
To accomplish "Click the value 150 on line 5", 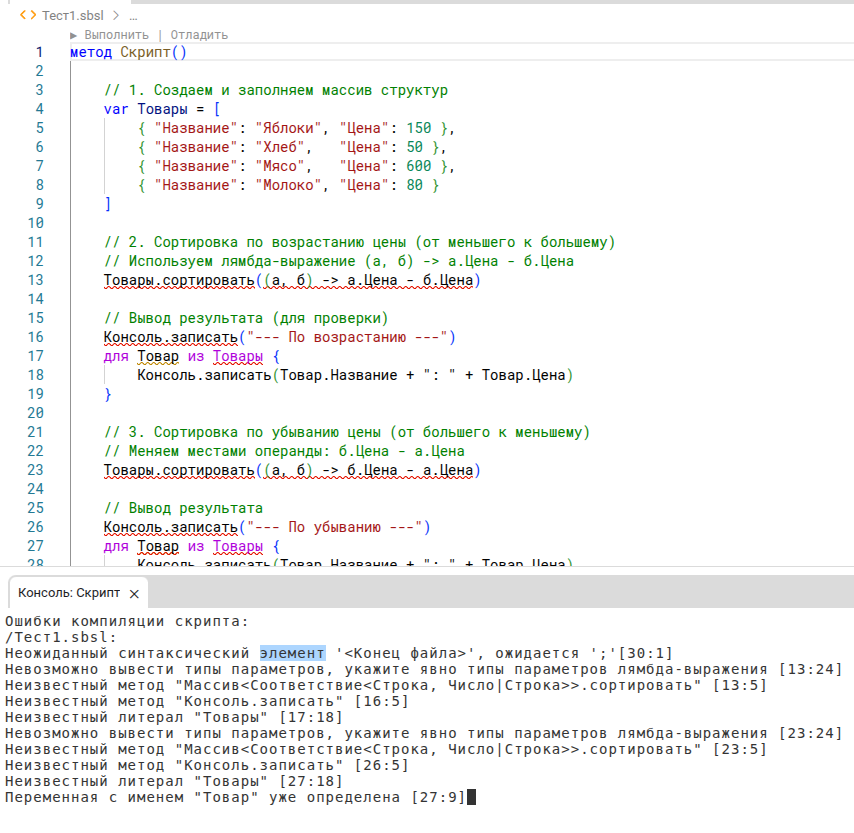I will coord(419,128).
